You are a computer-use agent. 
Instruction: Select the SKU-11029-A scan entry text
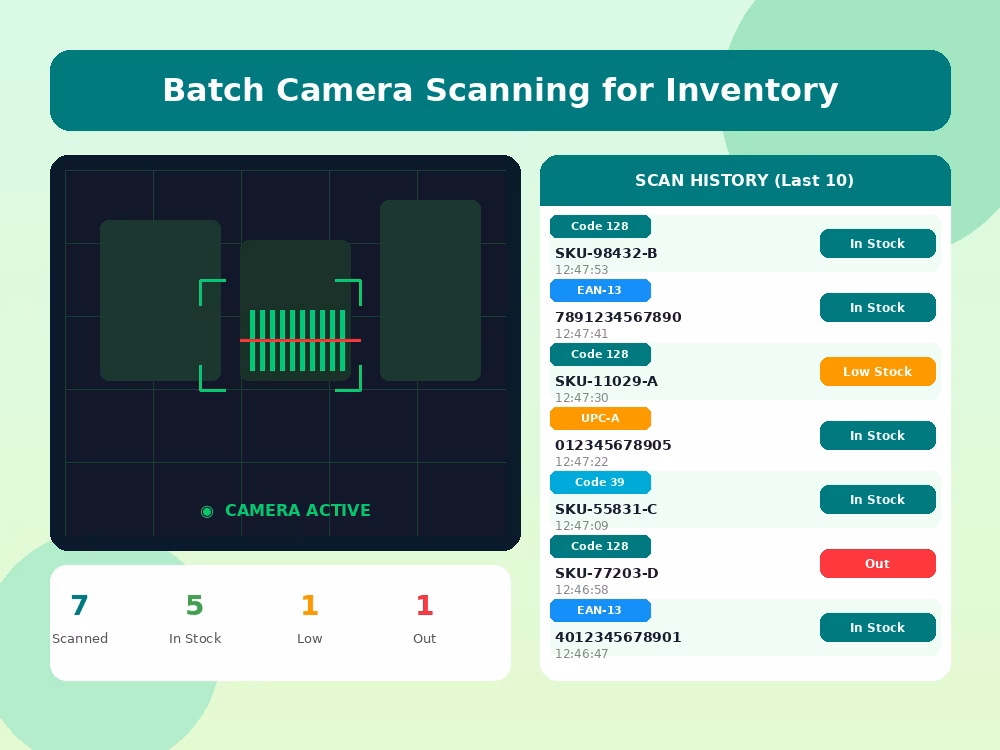pyautogui.click(x=606, y=381)
